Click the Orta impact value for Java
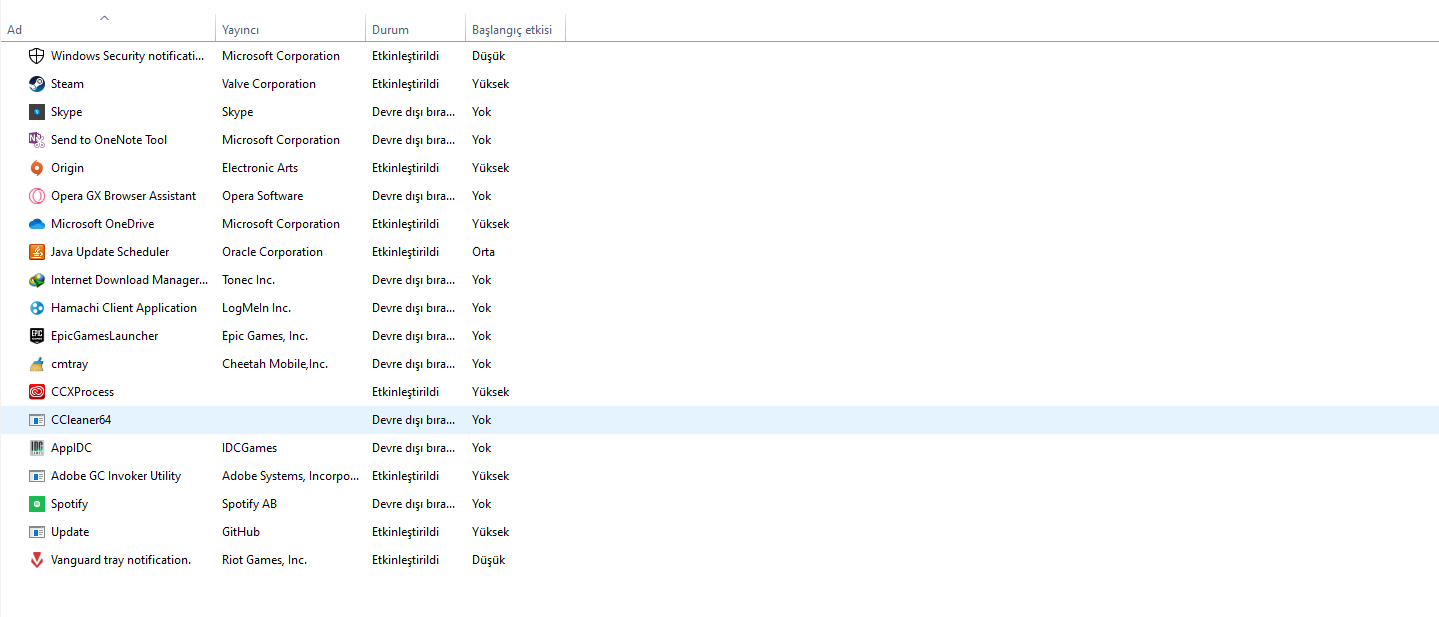Image resolution: width=1439 pixels, height=617 pixels. (x=483, y=252)
